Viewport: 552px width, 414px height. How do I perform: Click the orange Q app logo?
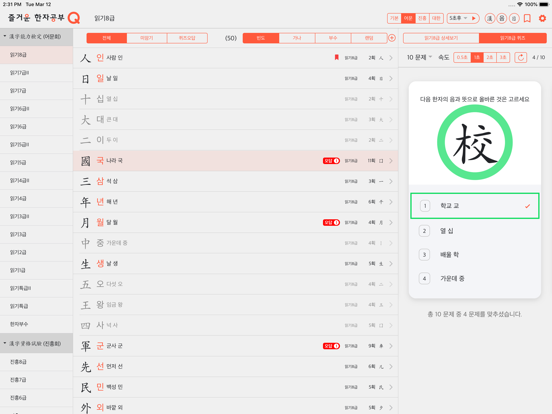[x=74, y=18]
